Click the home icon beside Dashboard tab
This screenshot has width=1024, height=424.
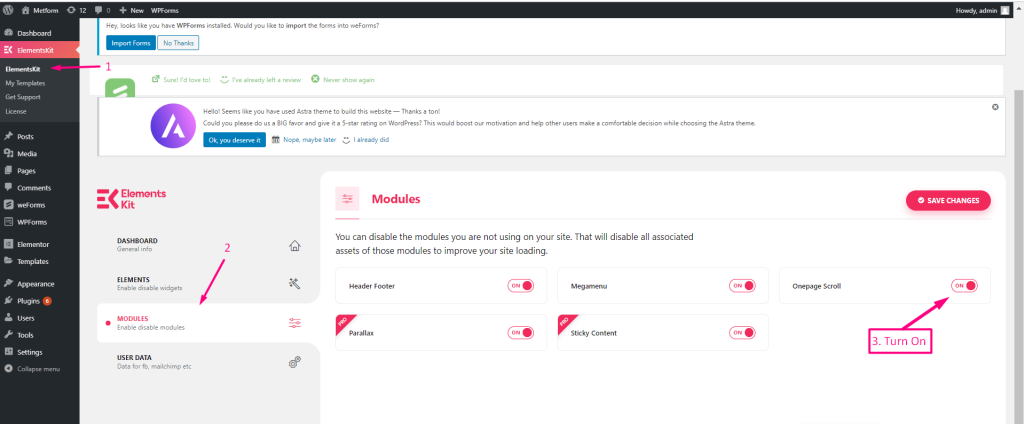pyautogui.click(x=295, y=246)
